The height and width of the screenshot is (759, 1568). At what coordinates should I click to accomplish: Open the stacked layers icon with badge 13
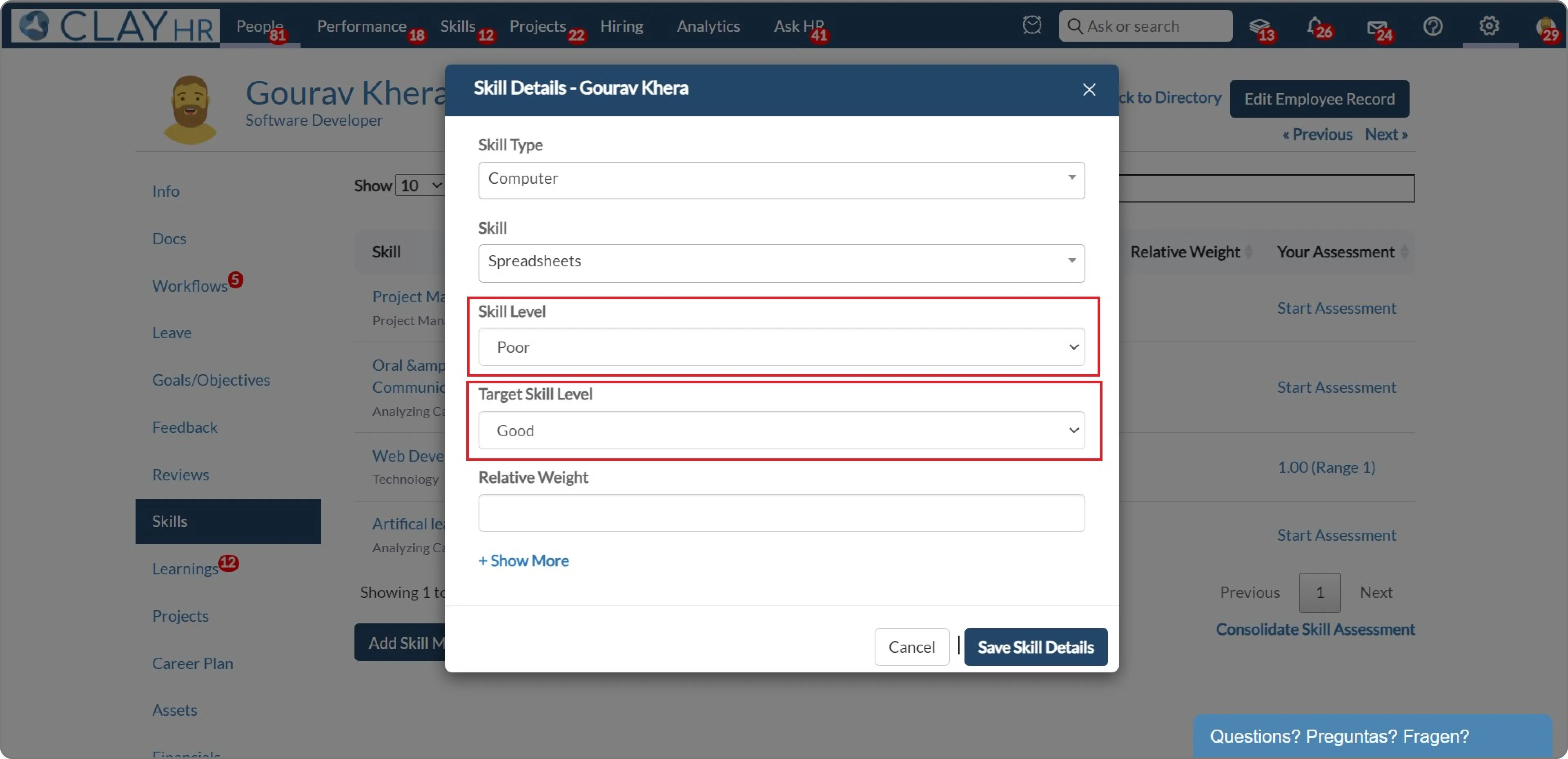coord(1259,27)
